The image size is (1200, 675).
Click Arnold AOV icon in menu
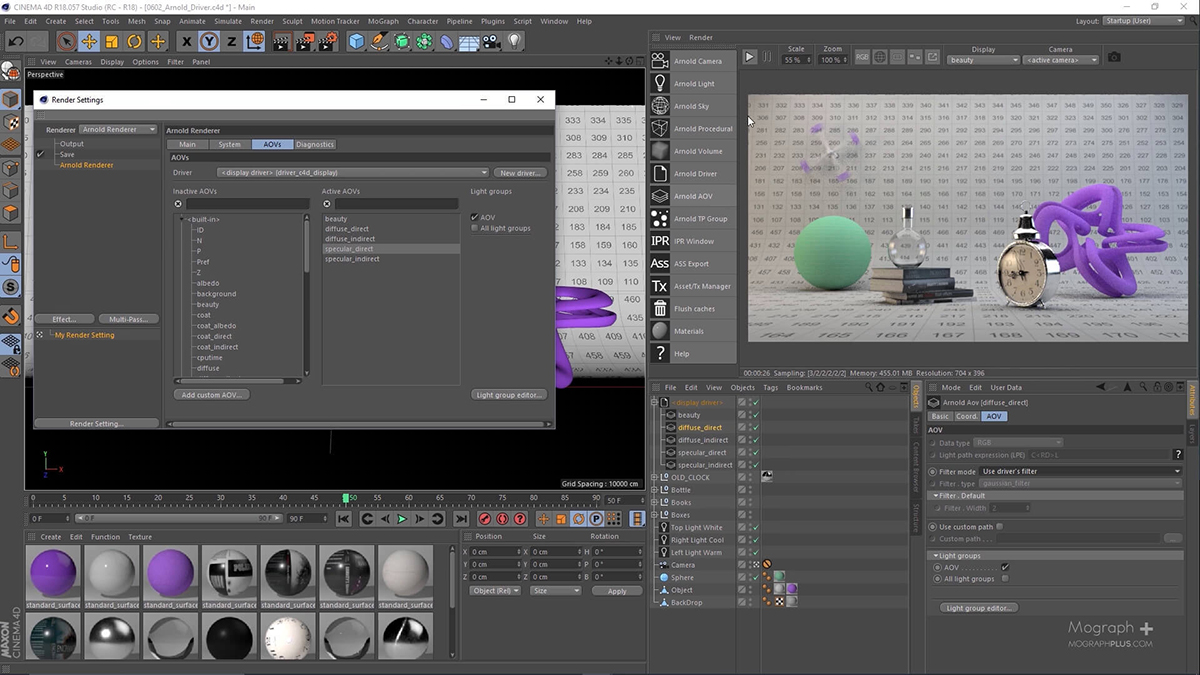click(660, 196)
